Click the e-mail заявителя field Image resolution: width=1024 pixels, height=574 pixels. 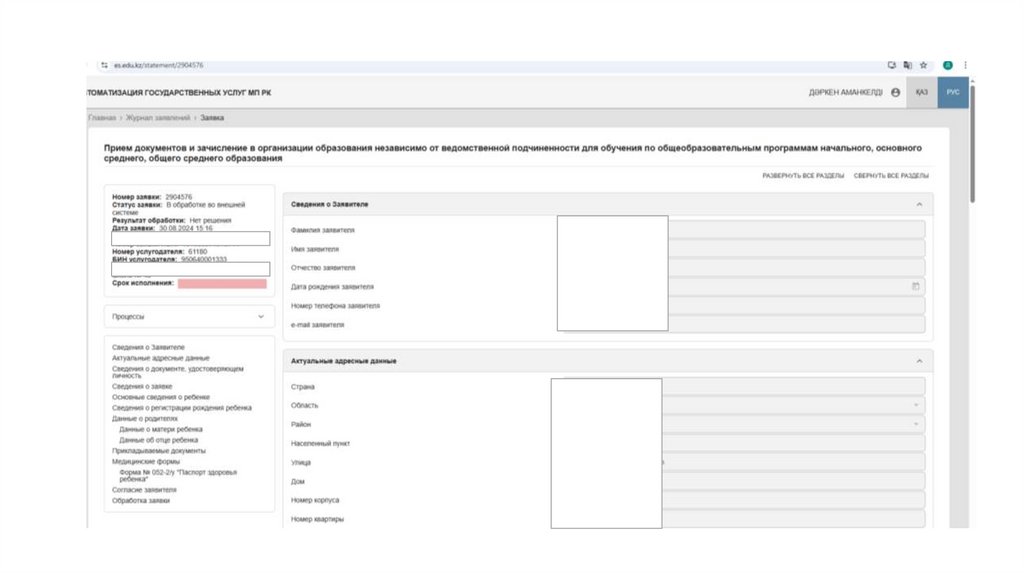(797, 324)
